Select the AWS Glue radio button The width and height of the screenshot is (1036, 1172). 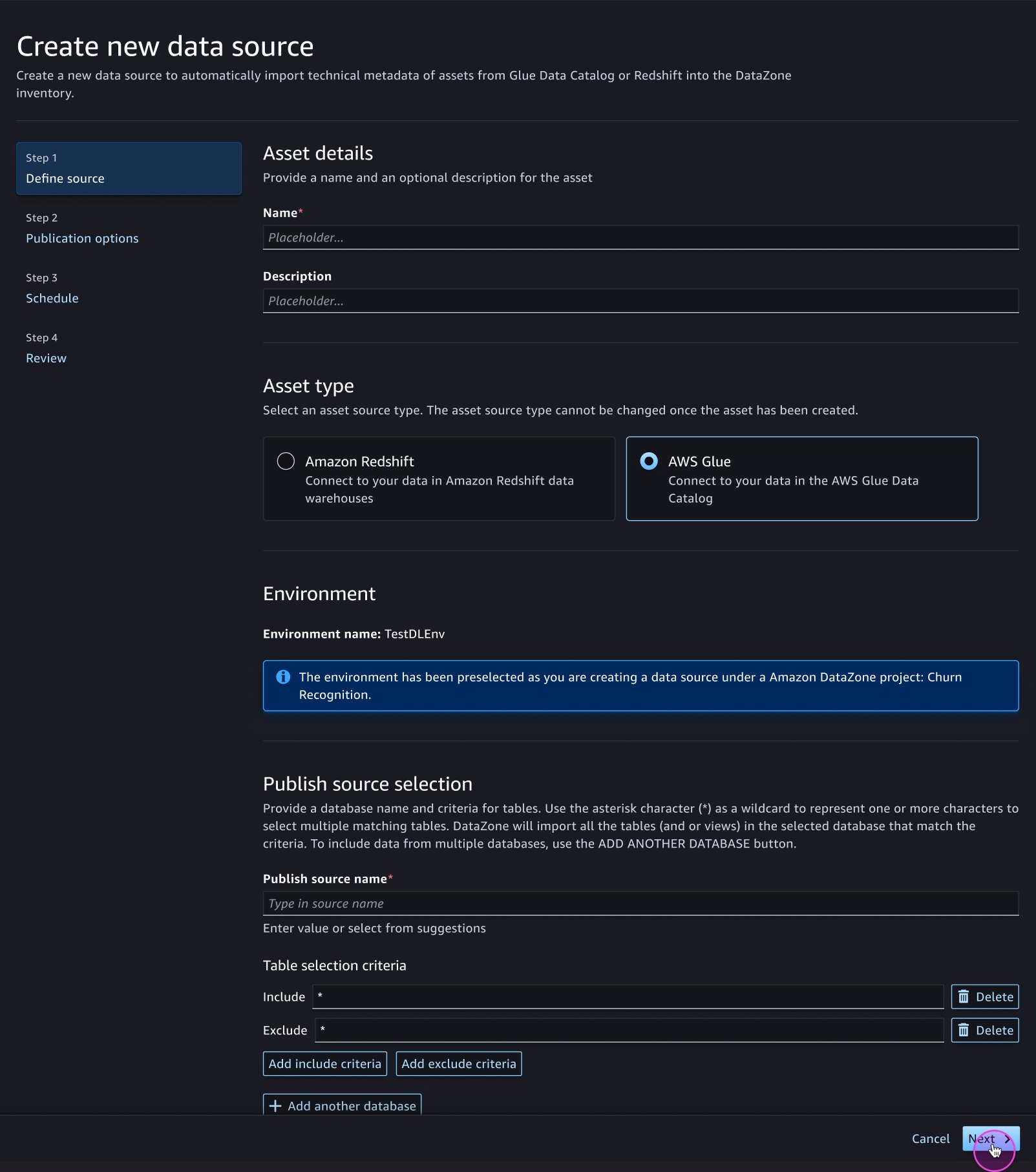[x=648, y=461]
